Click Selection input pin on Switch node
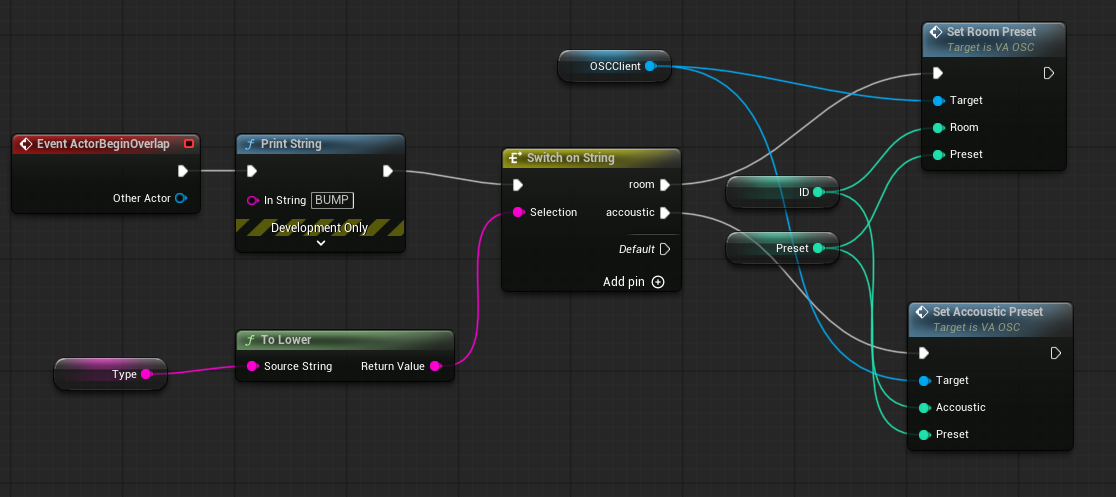Image resolution: width=1116 pixels, height=497 pixels. pyautogui.click(x=519, y=212)
